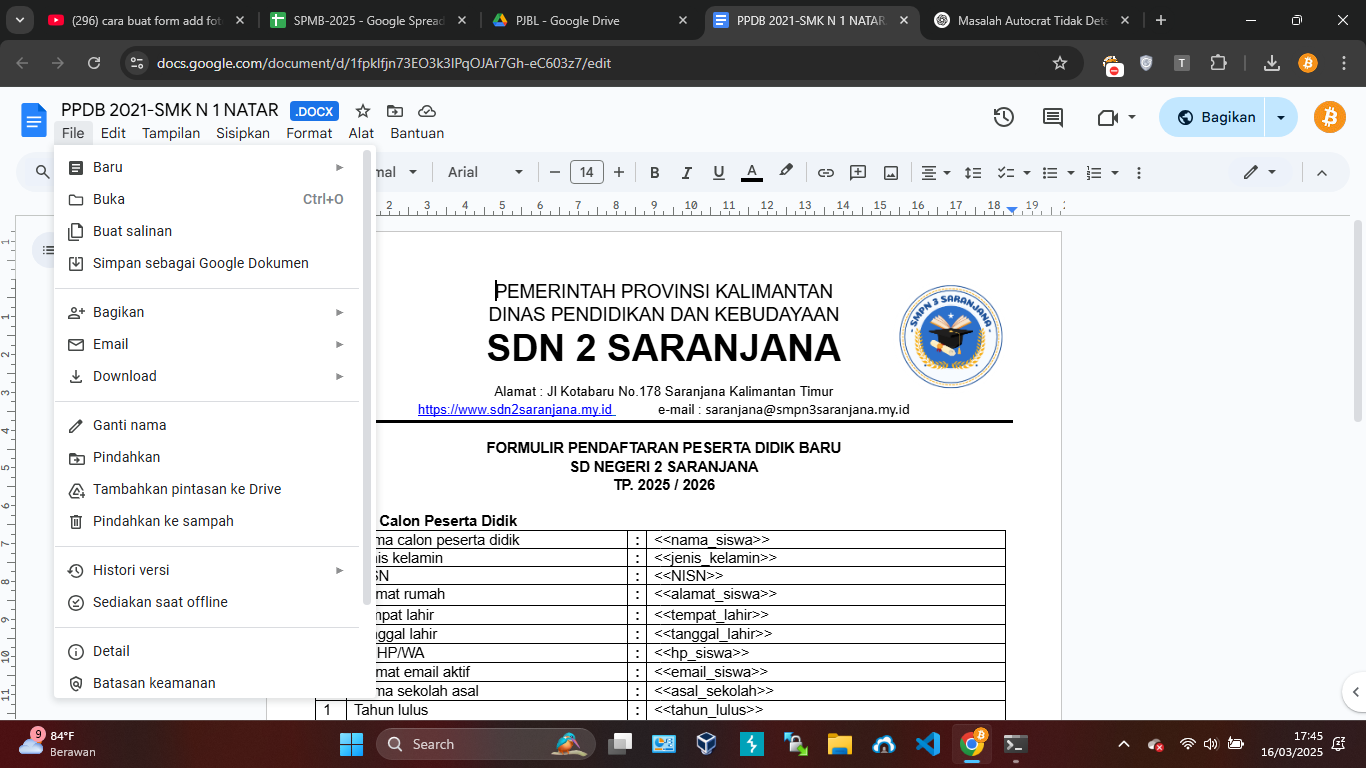
Task: Click the Google Docs home icon
Action: tap(34, 120)
